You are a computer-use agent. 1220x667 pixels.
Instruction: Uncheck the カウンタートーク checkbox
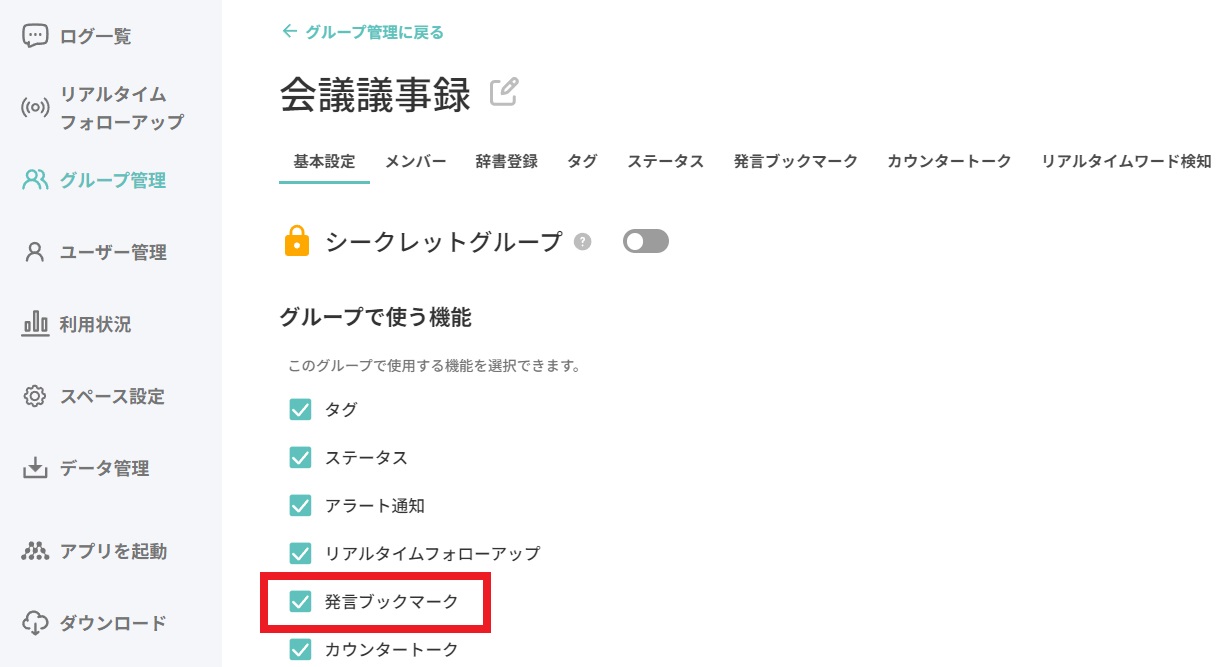(300, 649)
